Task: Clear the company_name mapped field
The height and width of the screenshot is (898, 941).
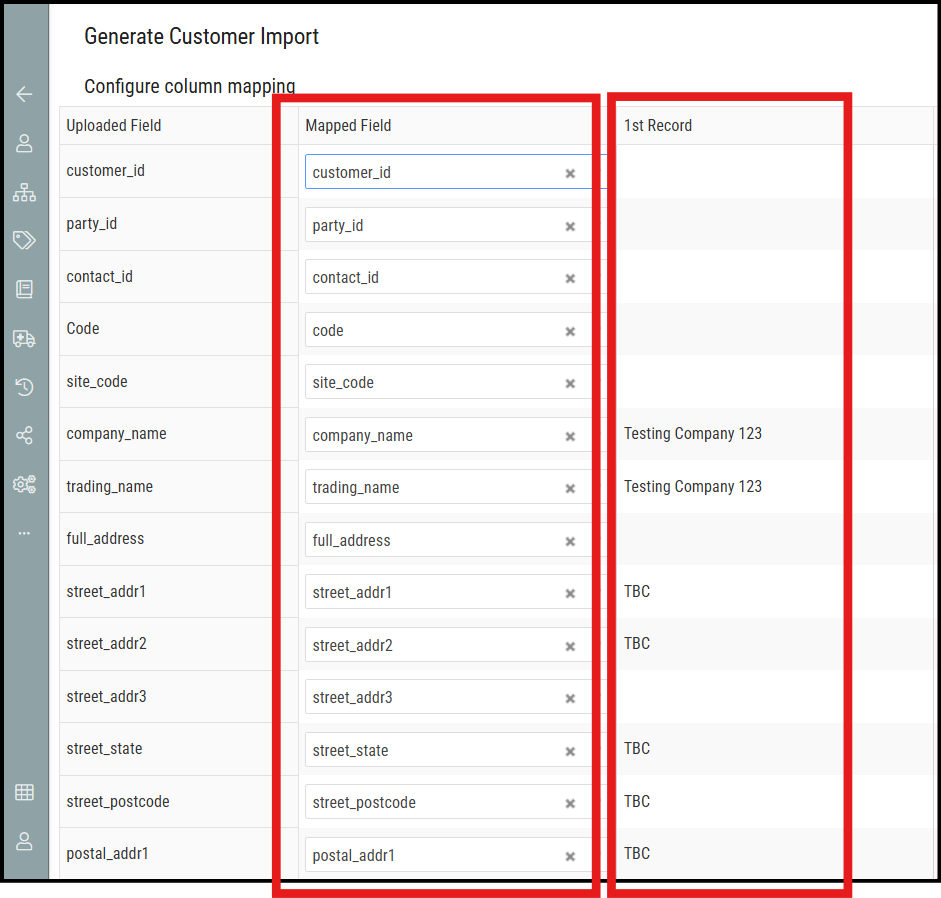Action: coord(570,436)
